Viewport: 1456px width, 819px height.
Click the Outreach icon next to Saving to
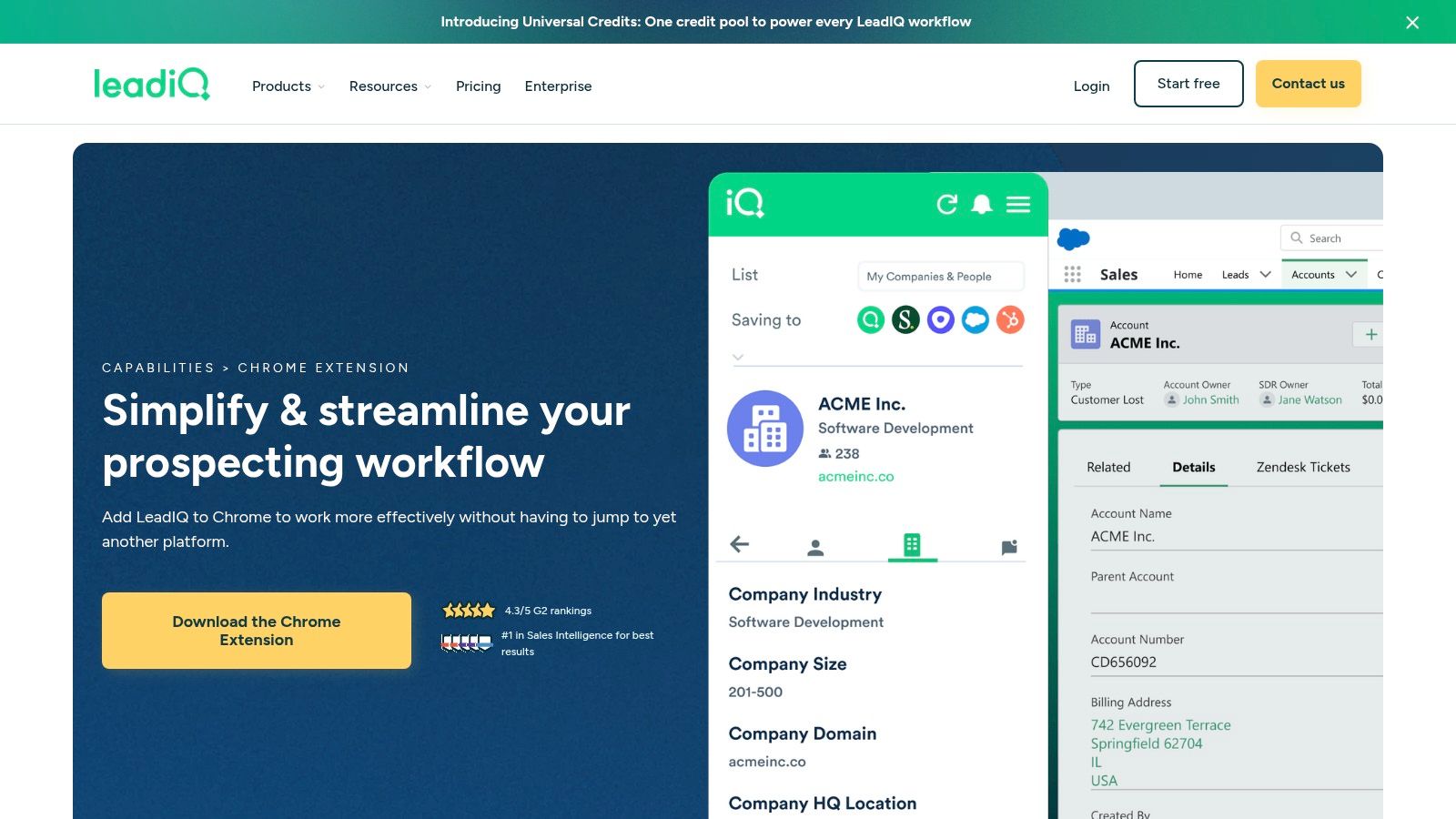940,319
